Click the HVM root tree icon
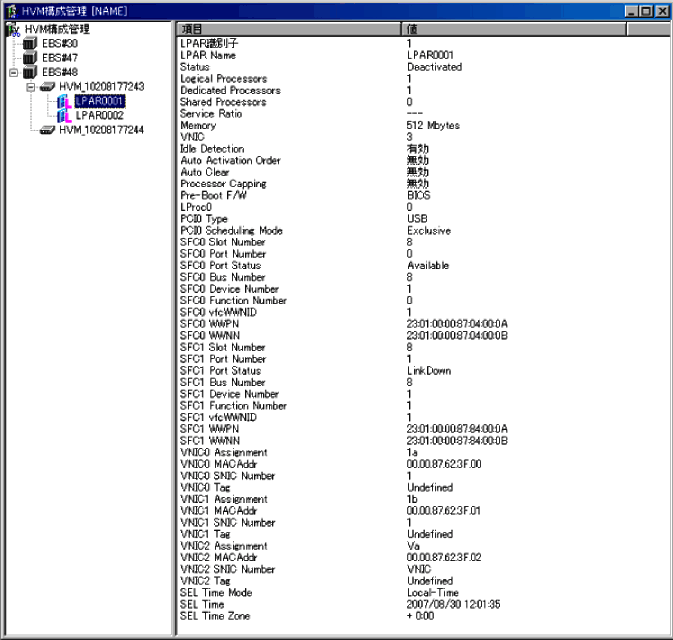Image resolution: width=673 pixels, height=640 pixels. point(14,30)
